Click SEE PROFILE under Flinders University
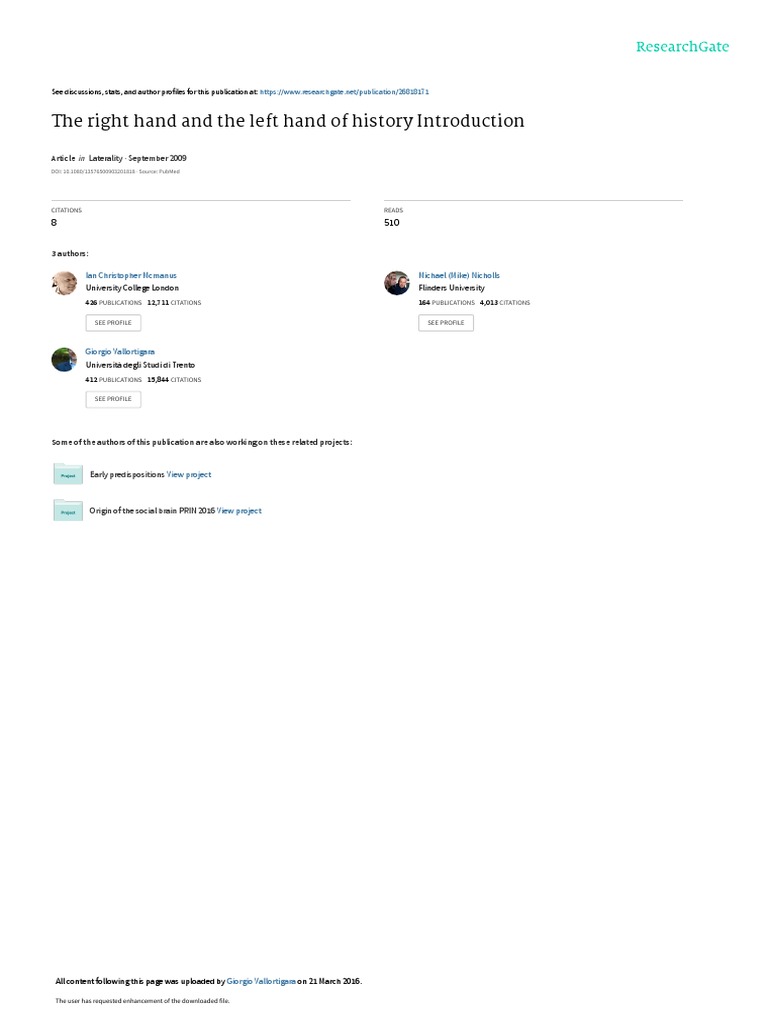 tap(446, 323)
